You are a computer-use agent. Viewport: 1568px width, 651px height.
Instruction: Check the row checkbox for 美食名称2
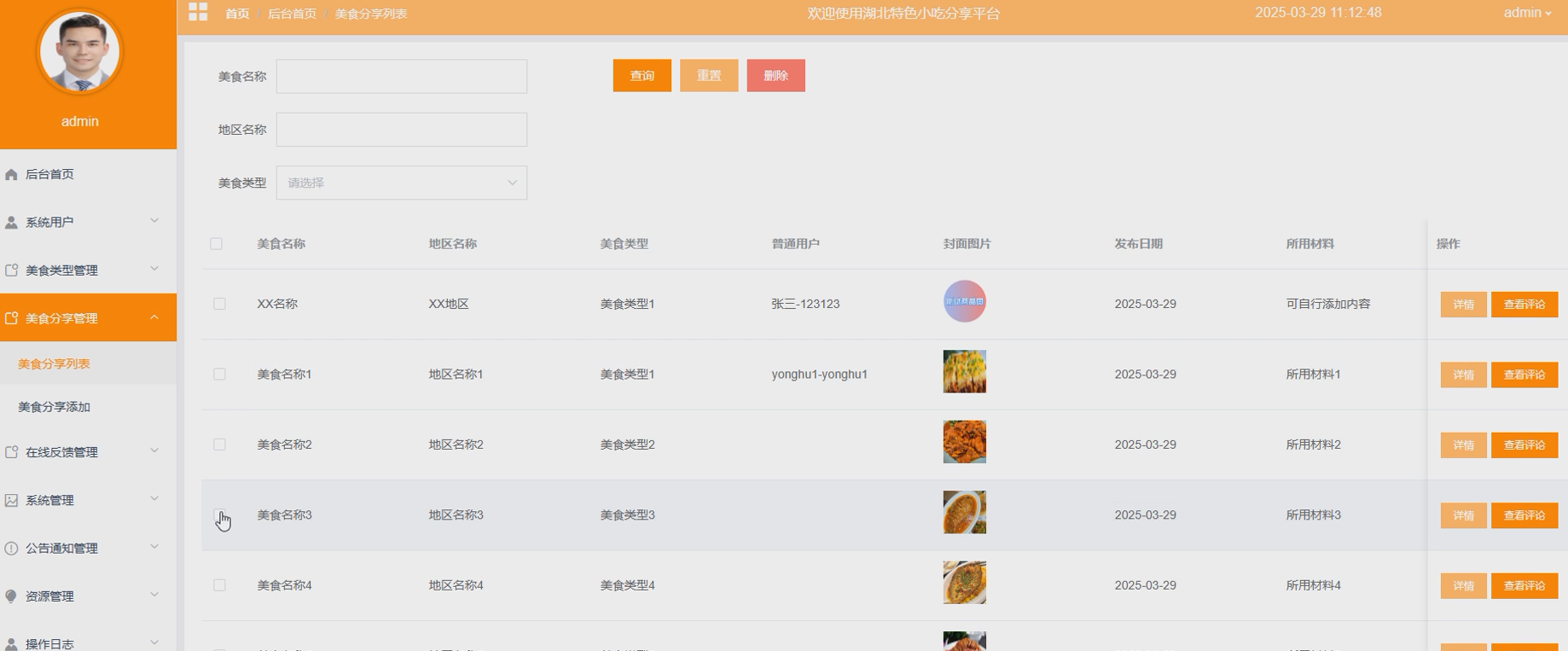click(219, 445)
